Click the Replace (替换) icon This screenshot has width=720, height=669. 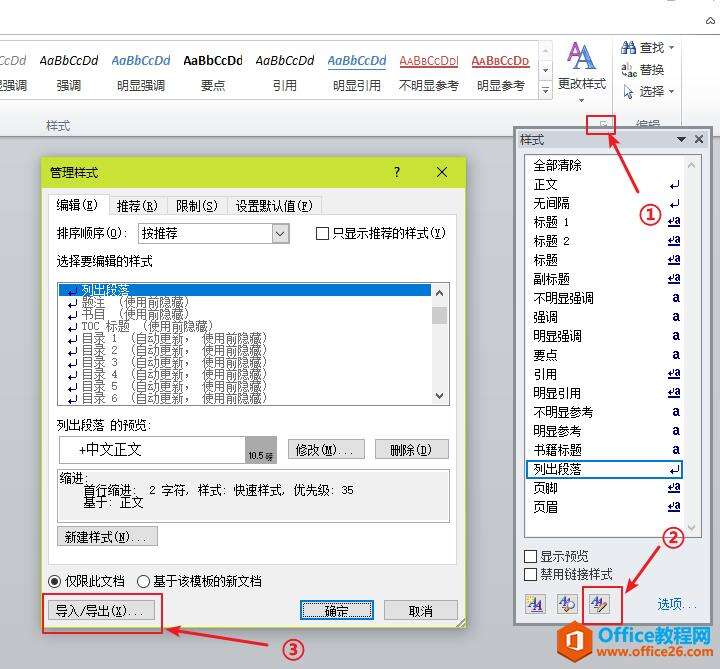tap(629, 70)
